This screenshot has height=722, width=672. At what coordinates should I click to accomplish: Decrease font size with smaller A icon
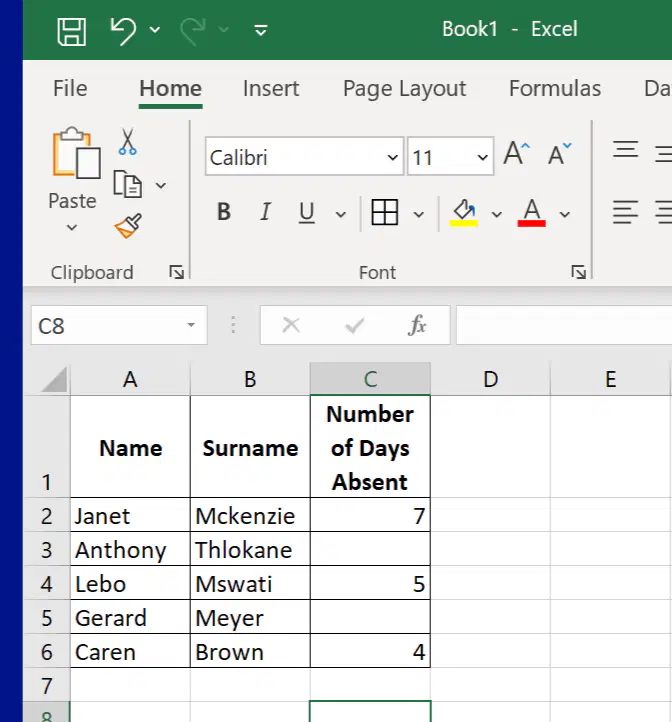pos(559,154)
